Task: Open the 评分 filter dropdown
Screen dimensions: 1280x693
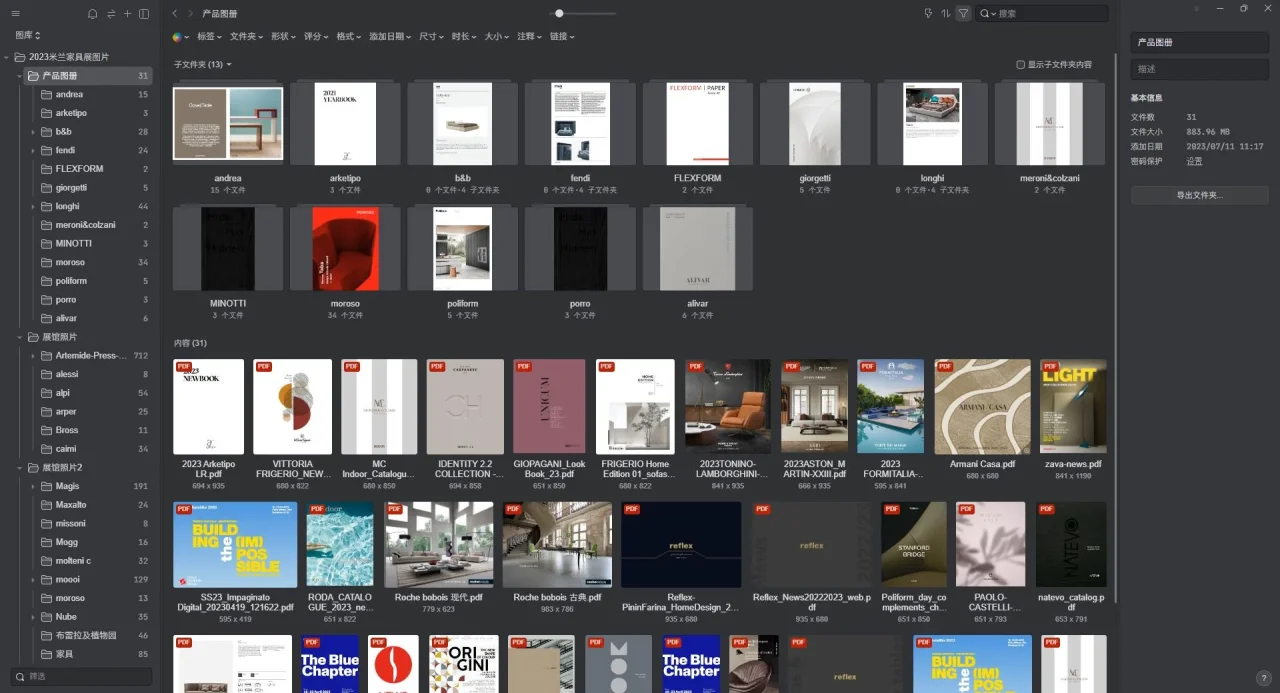Action: tap(316, 37)
